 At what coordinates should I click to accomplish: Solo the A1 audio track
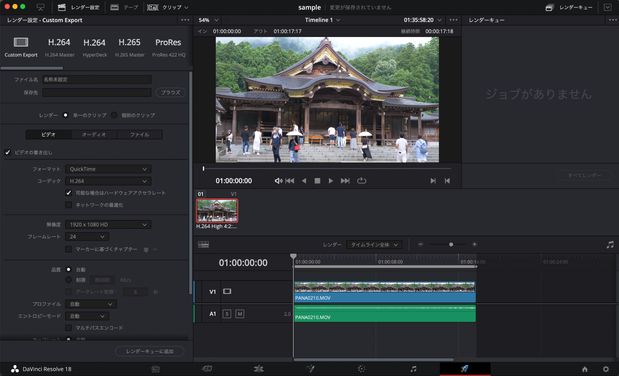point(227,314)
